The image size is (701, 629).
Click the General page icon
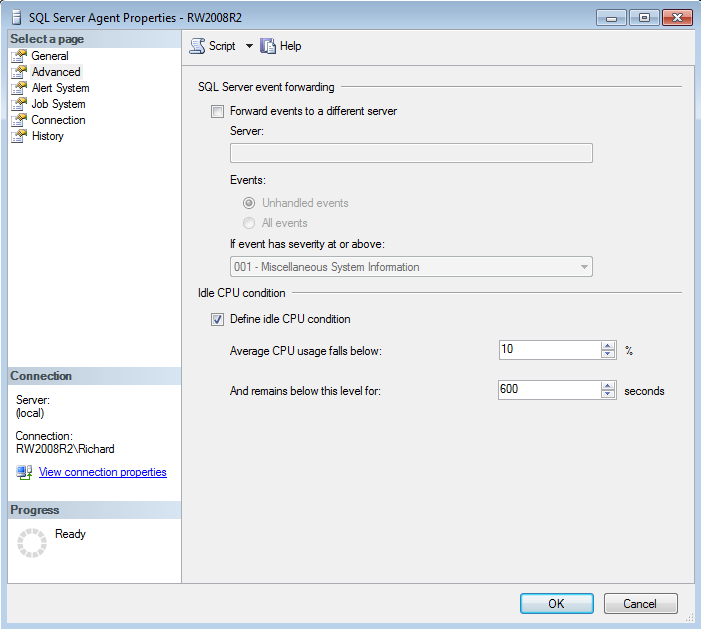point(18,56)
